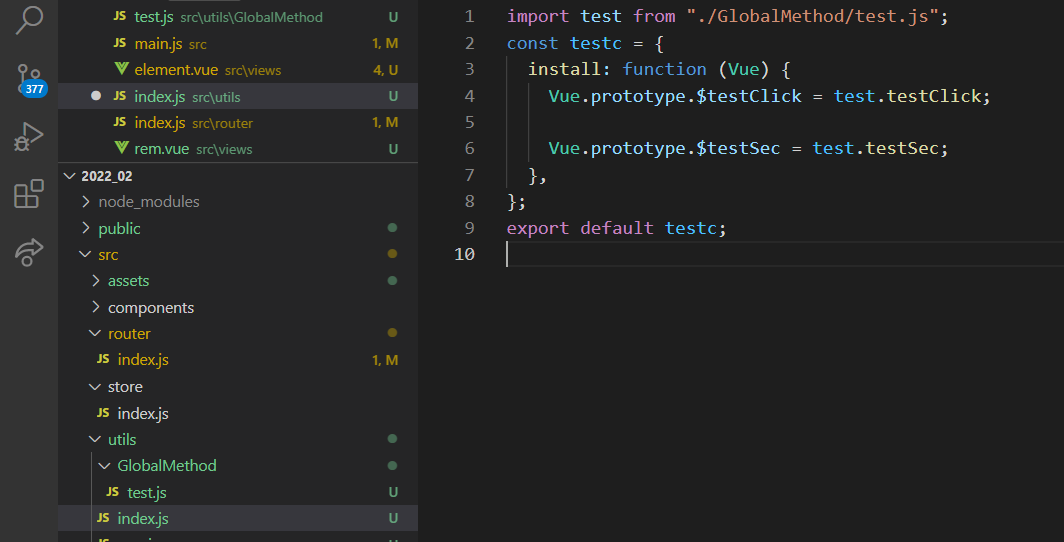
Task: Click the Vue icon of element.vue
Action: click(x=121, y=70)
